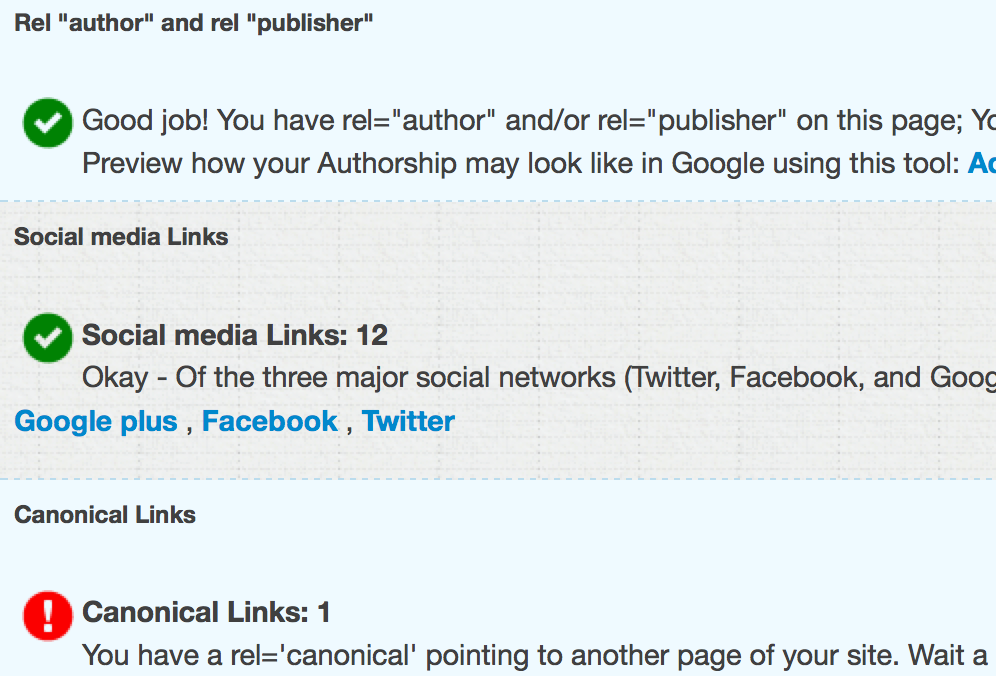The height and width of the screenshot is (676, 996).
Task: Click the green checkmark next to Social media Links: 12
Action: [x=48, y=337]
